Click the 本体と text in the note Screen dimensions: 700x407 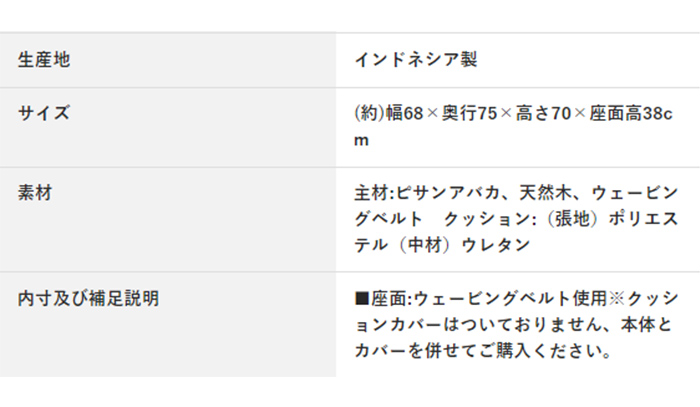point(646,324)
